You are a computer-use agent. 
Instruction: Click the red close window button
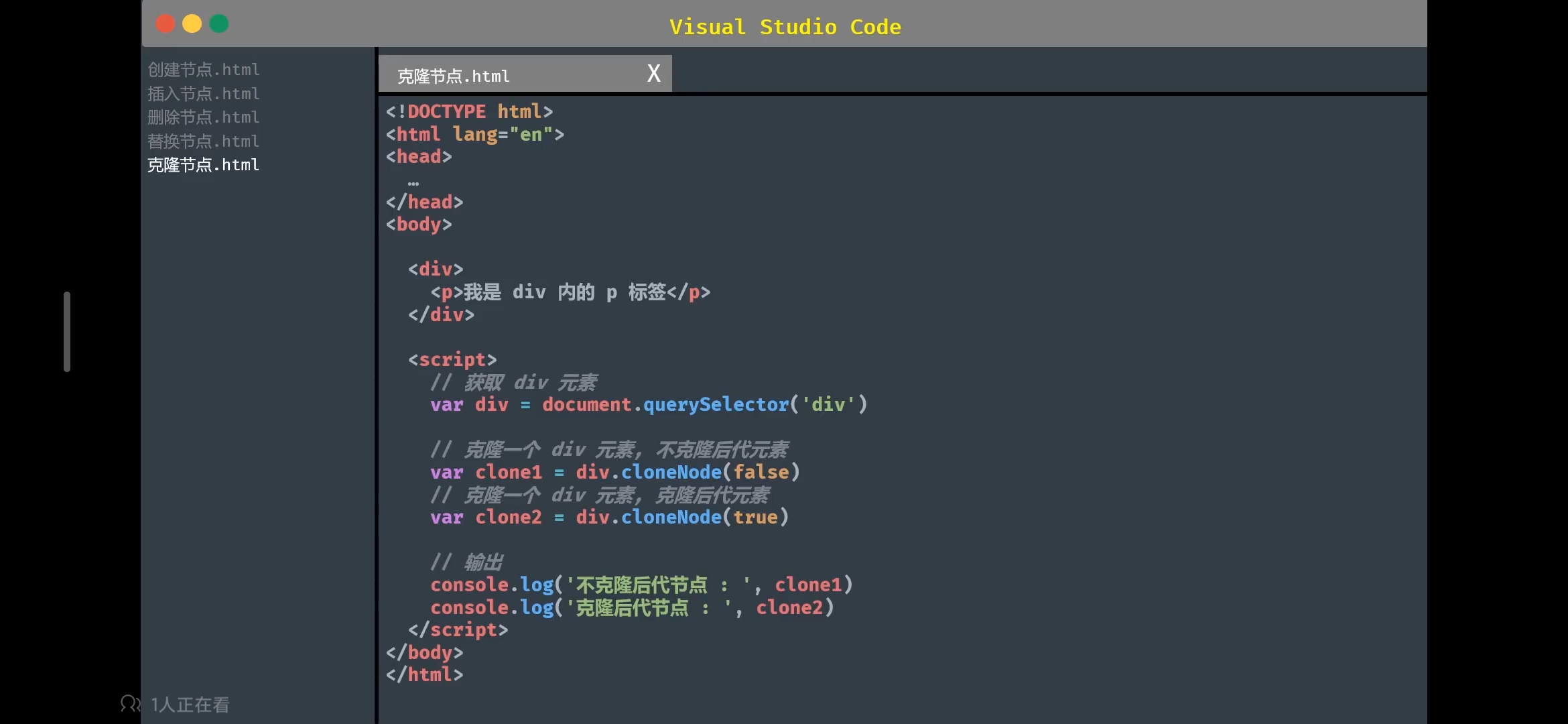pos(166,24)
